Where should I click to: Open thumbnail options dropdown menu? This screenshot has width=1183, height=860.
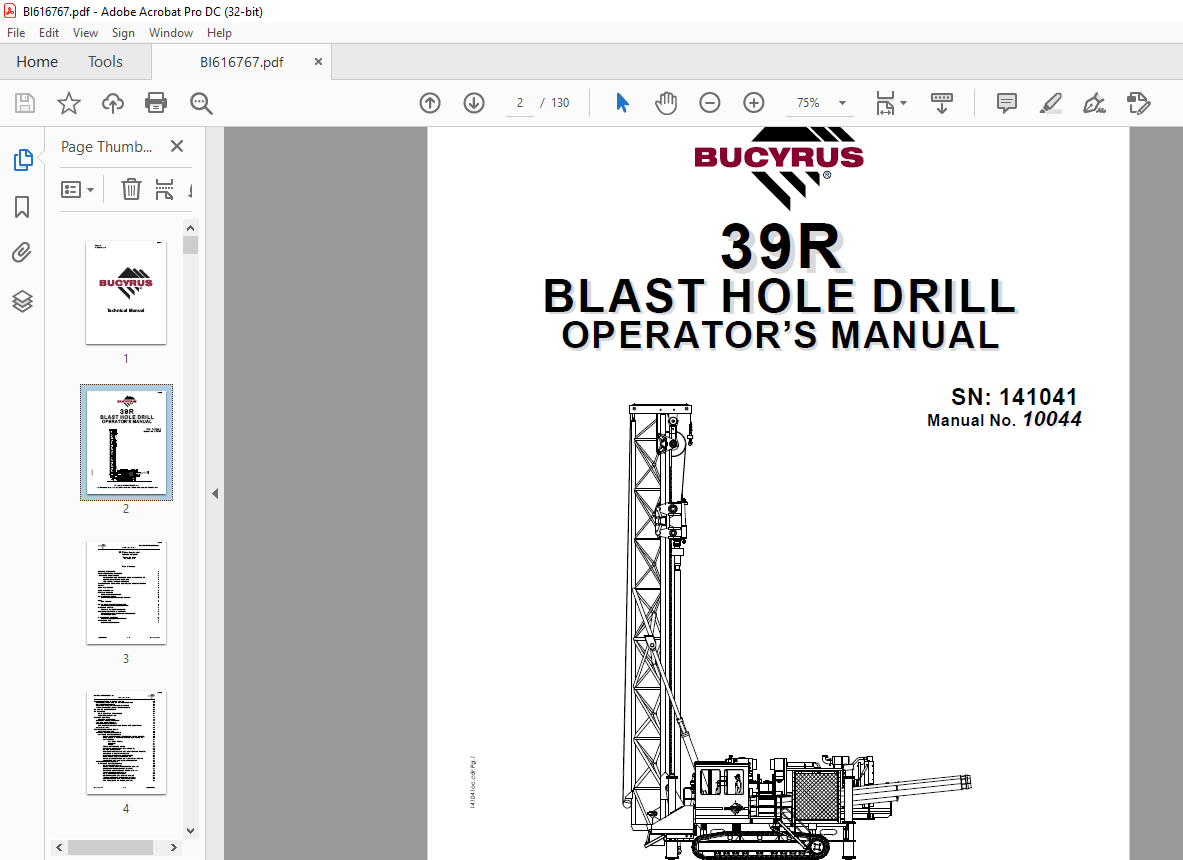pyautogui.click(x=77, y=189)
